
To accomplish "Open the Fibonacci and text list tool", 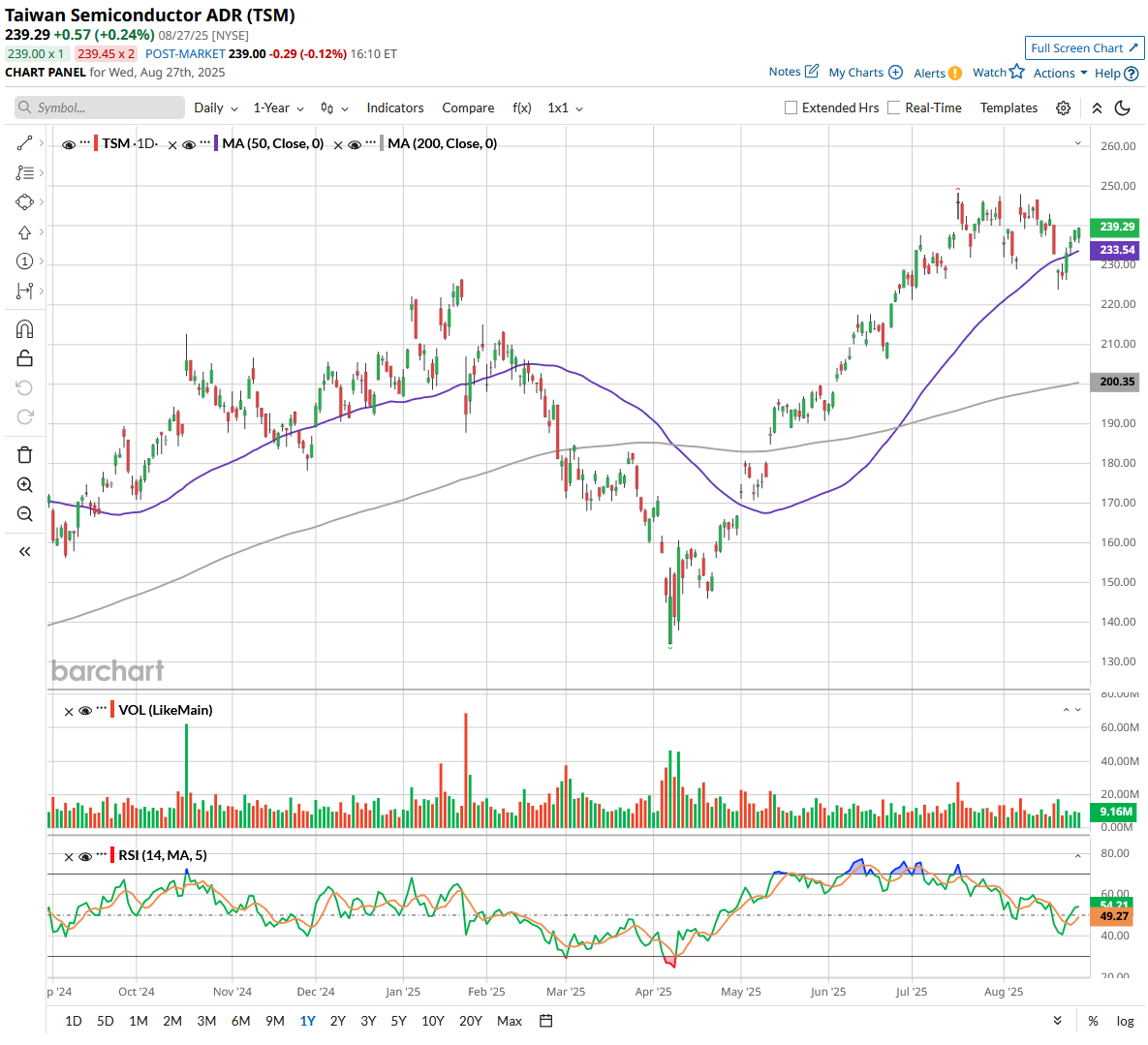I will point(25,172).
